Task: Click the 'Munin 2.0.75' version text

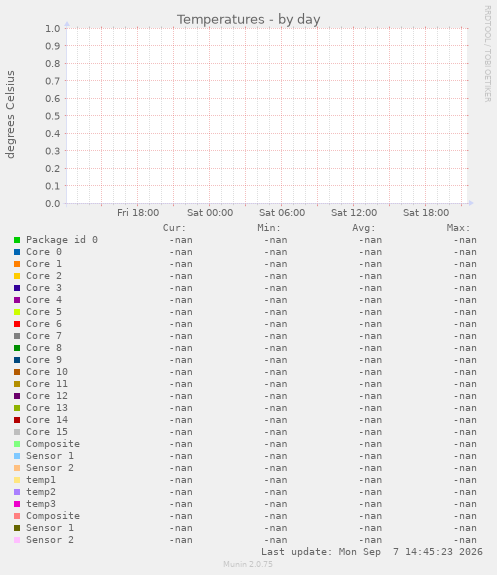Action: coord(248,564)
